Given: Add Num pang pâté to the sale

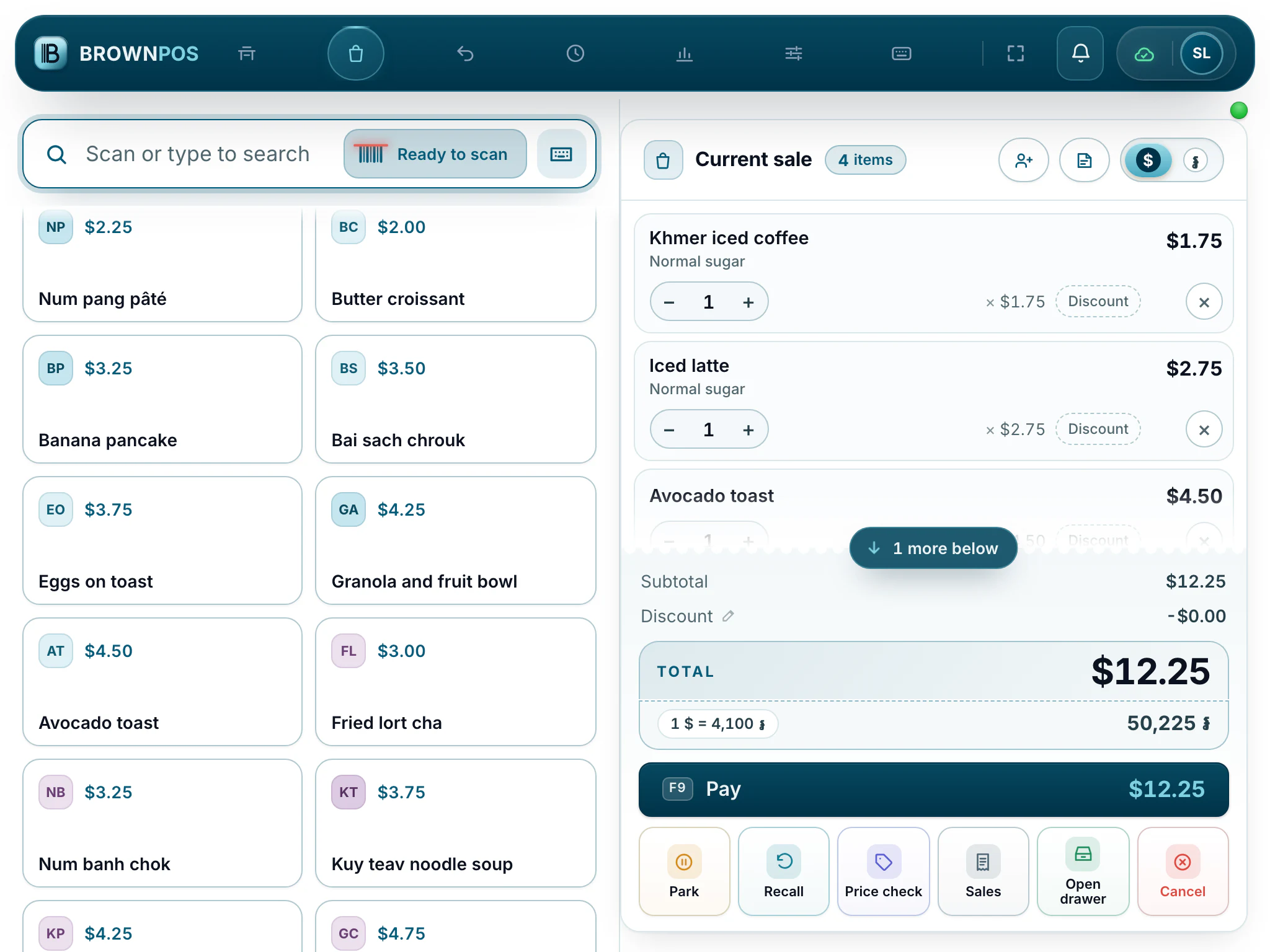Looking at the screenshot, I should (162, 263).
